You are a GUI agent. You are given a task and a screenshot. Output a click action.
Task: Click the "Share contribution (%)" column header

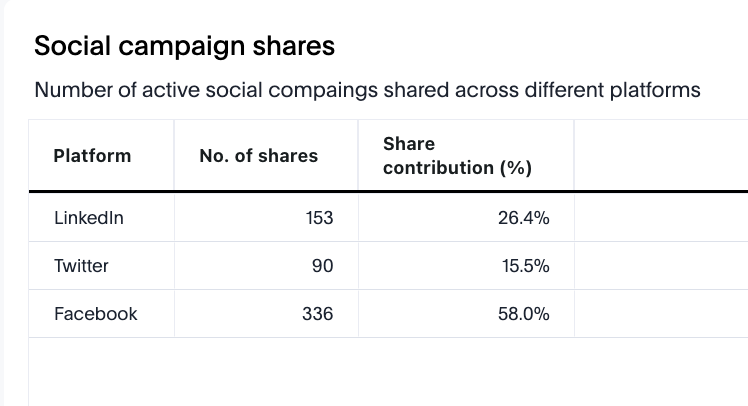pyautogui.click(x=456, y=156)
